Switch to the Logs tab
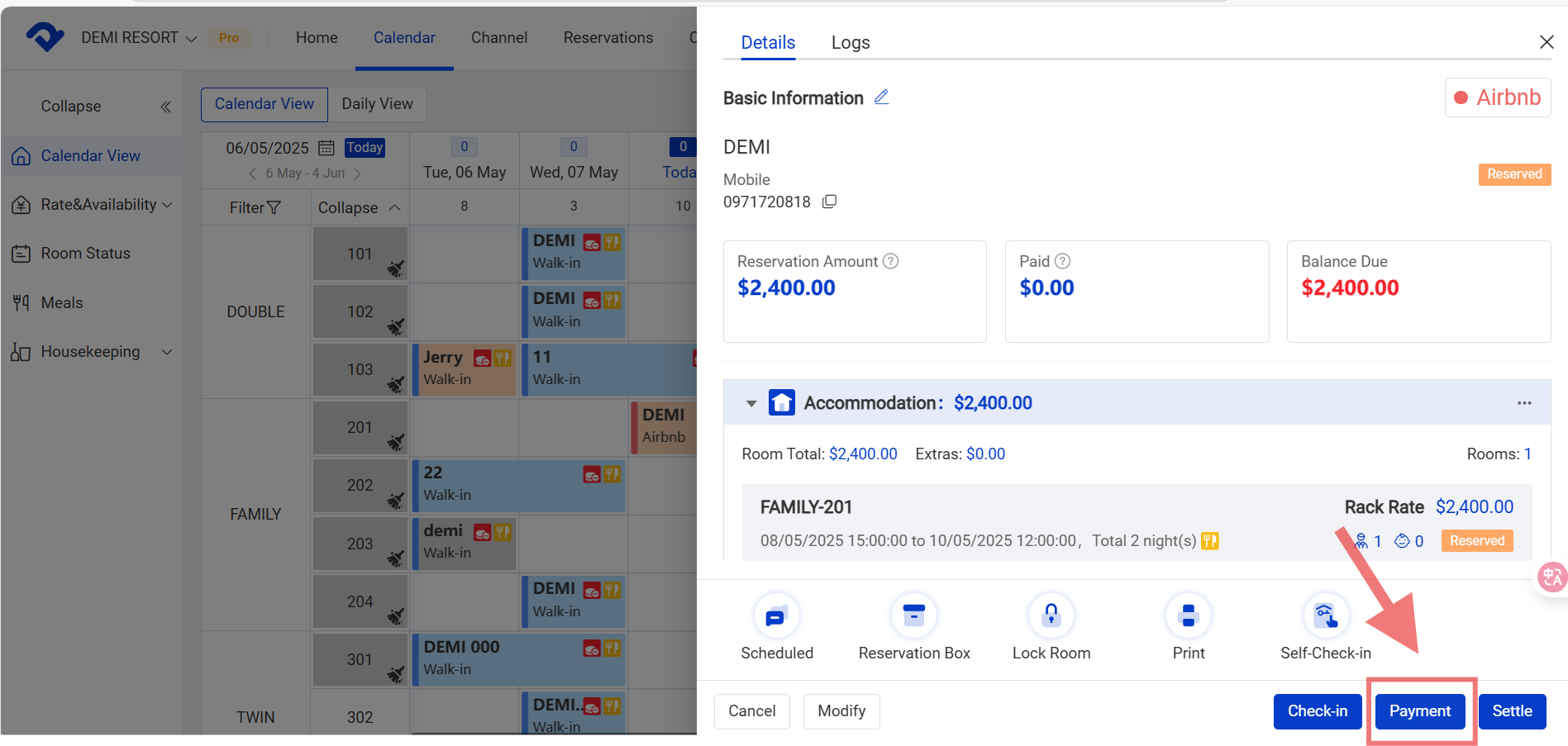This screenshot has width=1568, height=746. pyautogui.click(x=851, y=43)
